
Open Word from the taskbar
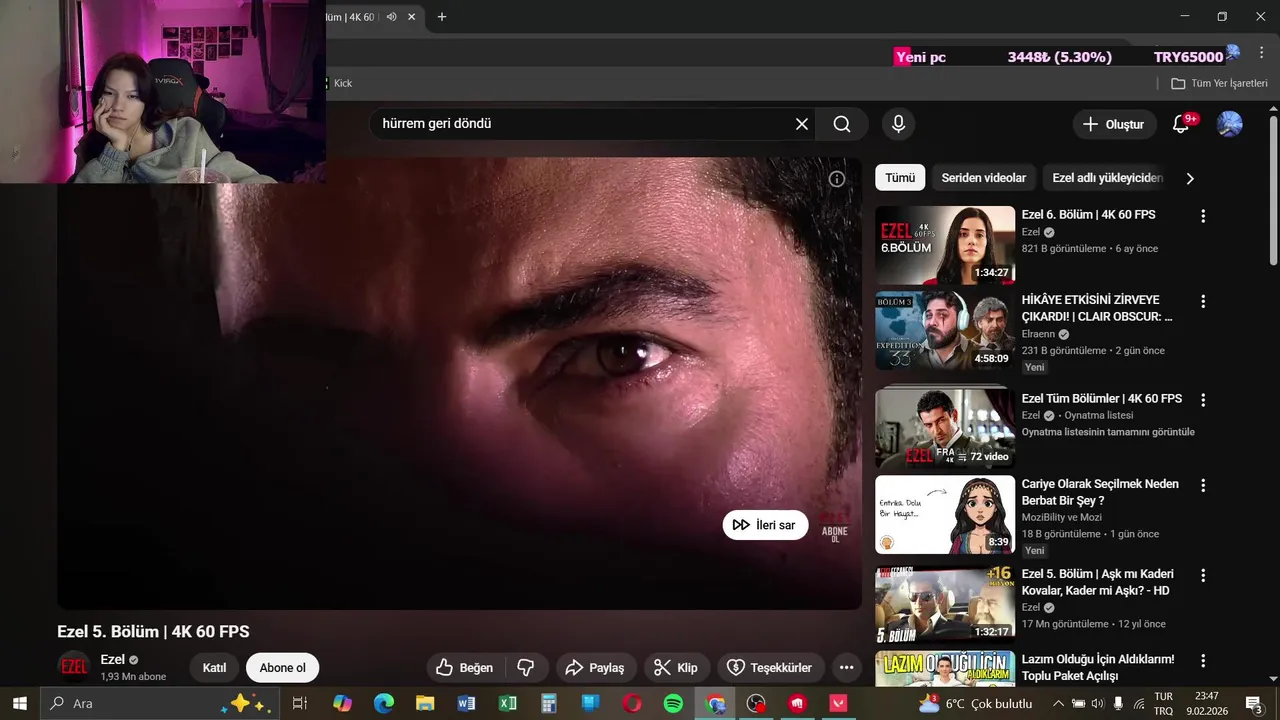coord(466,703)
